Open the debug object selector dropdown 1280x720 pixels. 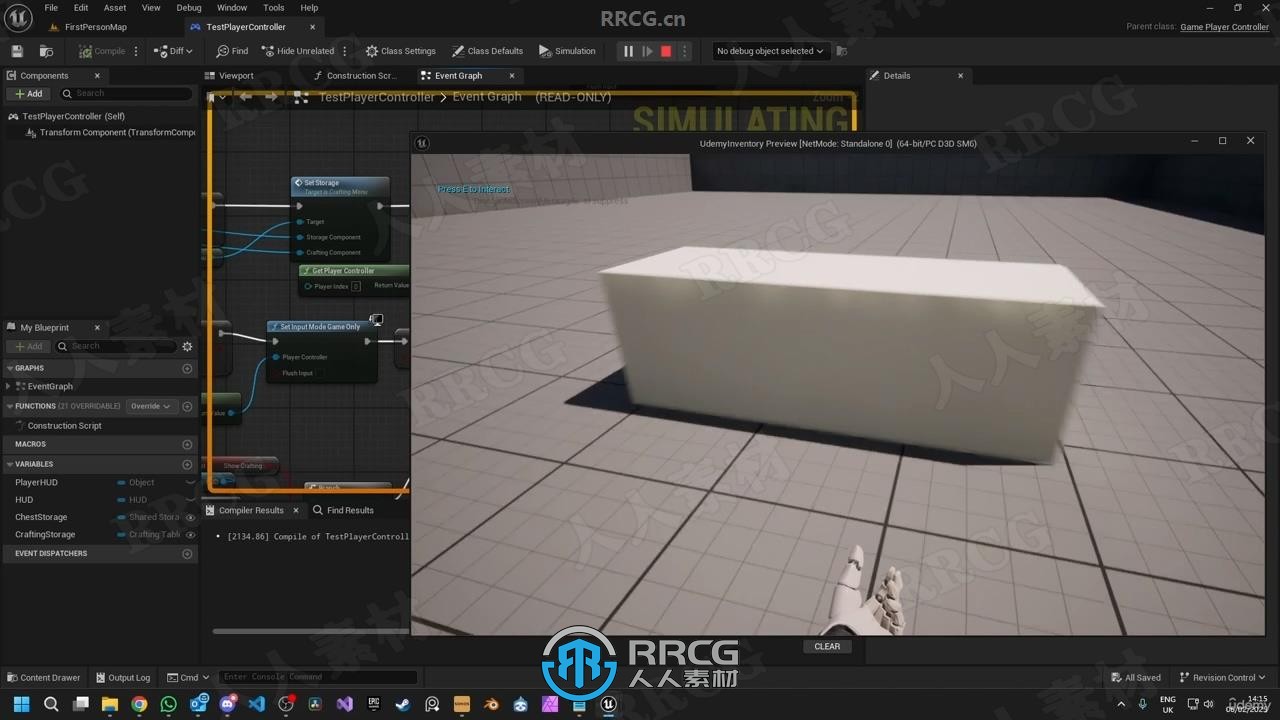tap(770, 51)
